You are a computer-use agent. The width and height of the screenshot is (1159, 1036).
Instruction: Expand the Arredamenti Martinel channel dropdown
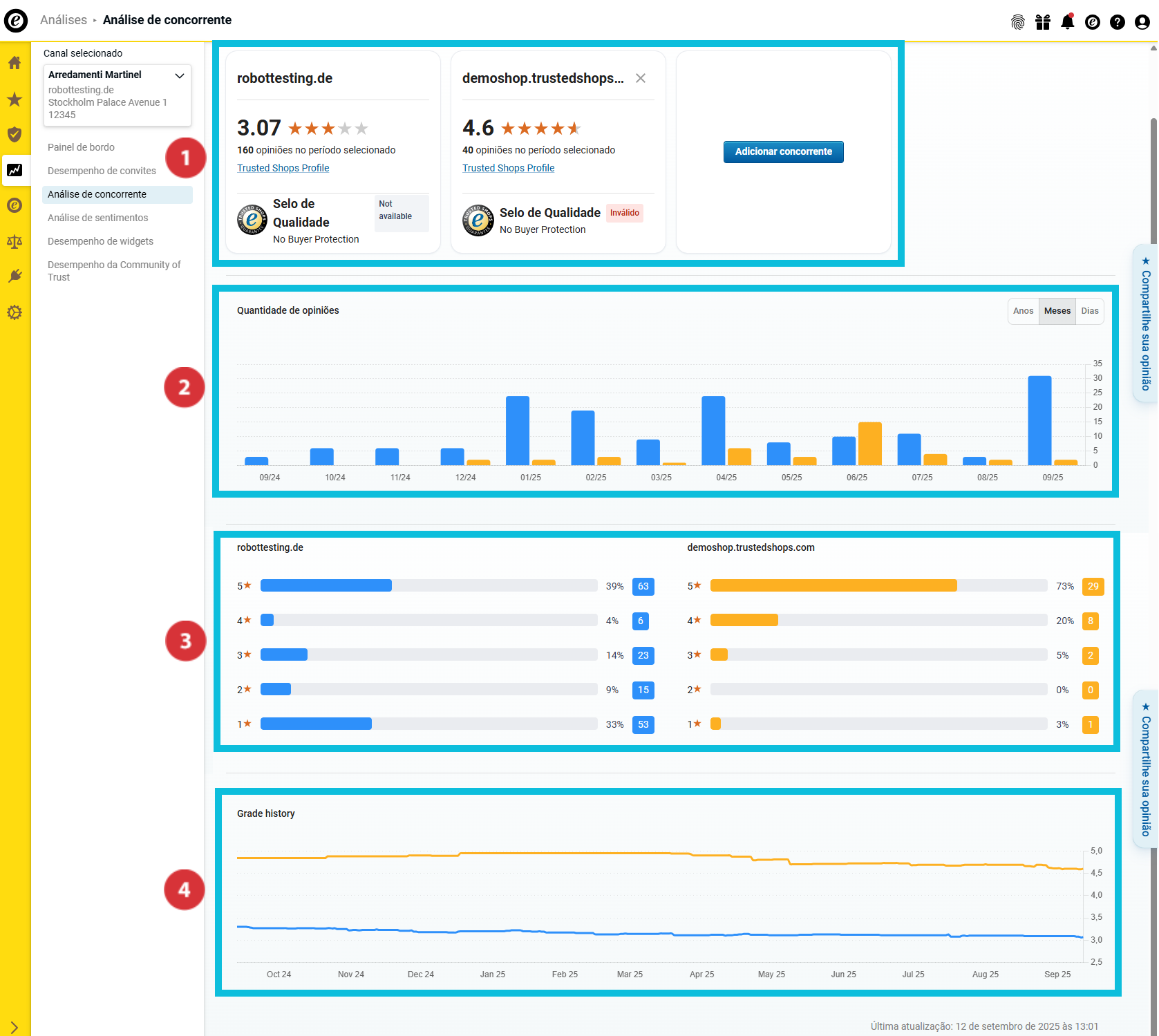click(180, 75)
